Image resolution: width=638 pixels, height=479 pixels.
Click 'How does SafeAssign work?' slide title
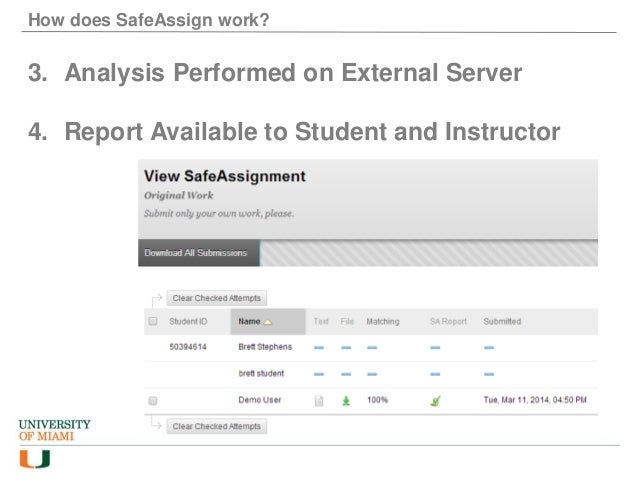pos(149,20)
